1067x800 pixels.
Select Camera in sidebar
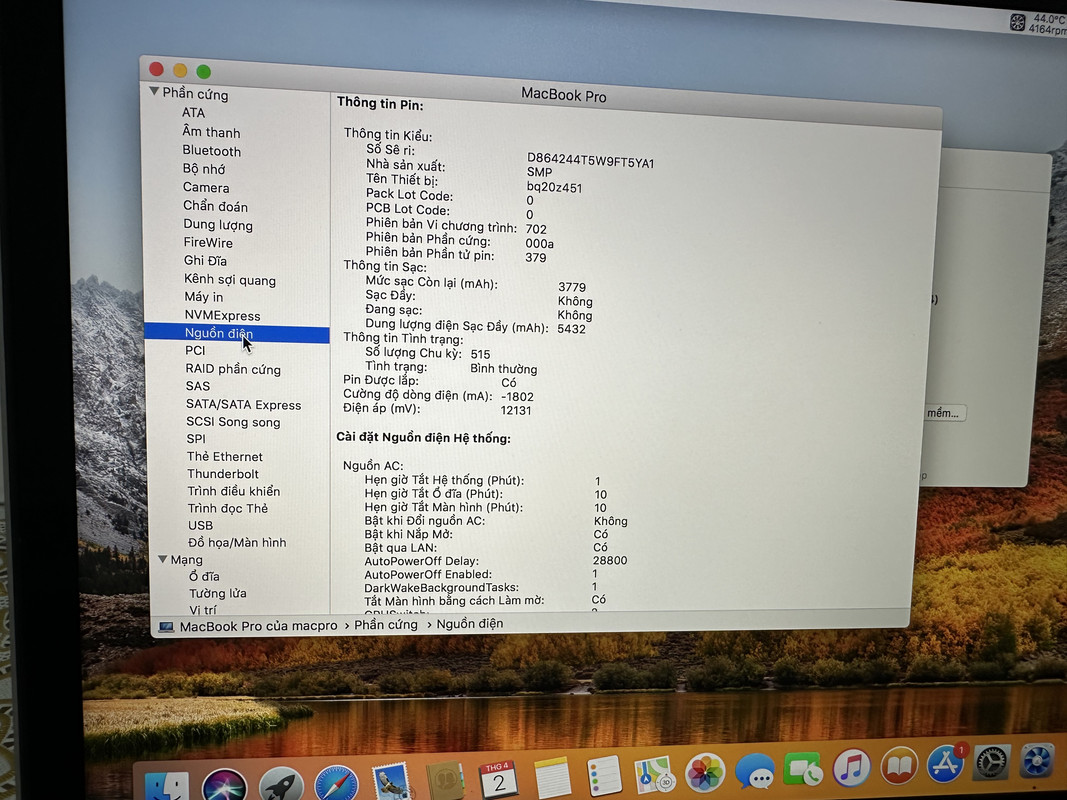coord(206,187)
